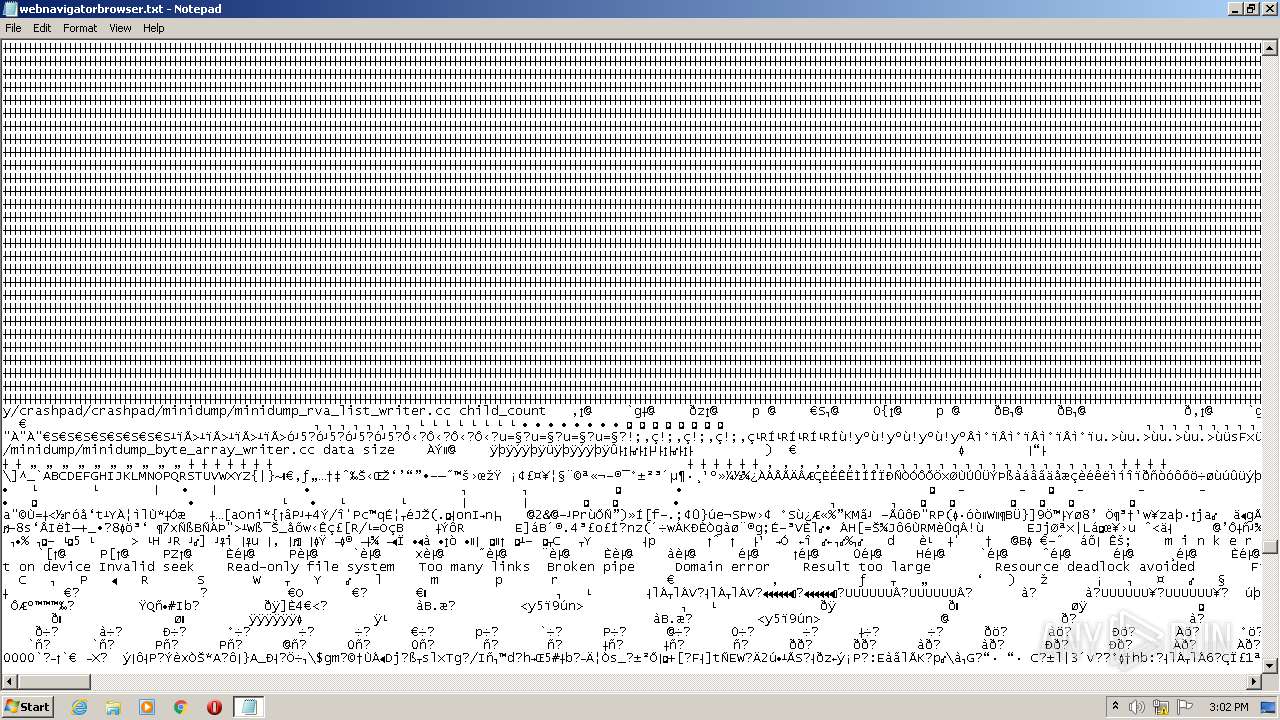The height and width of the screenshot is (720, 1280).
Task: Click the text 'Read-only file system'
Action: pos(311,566)
